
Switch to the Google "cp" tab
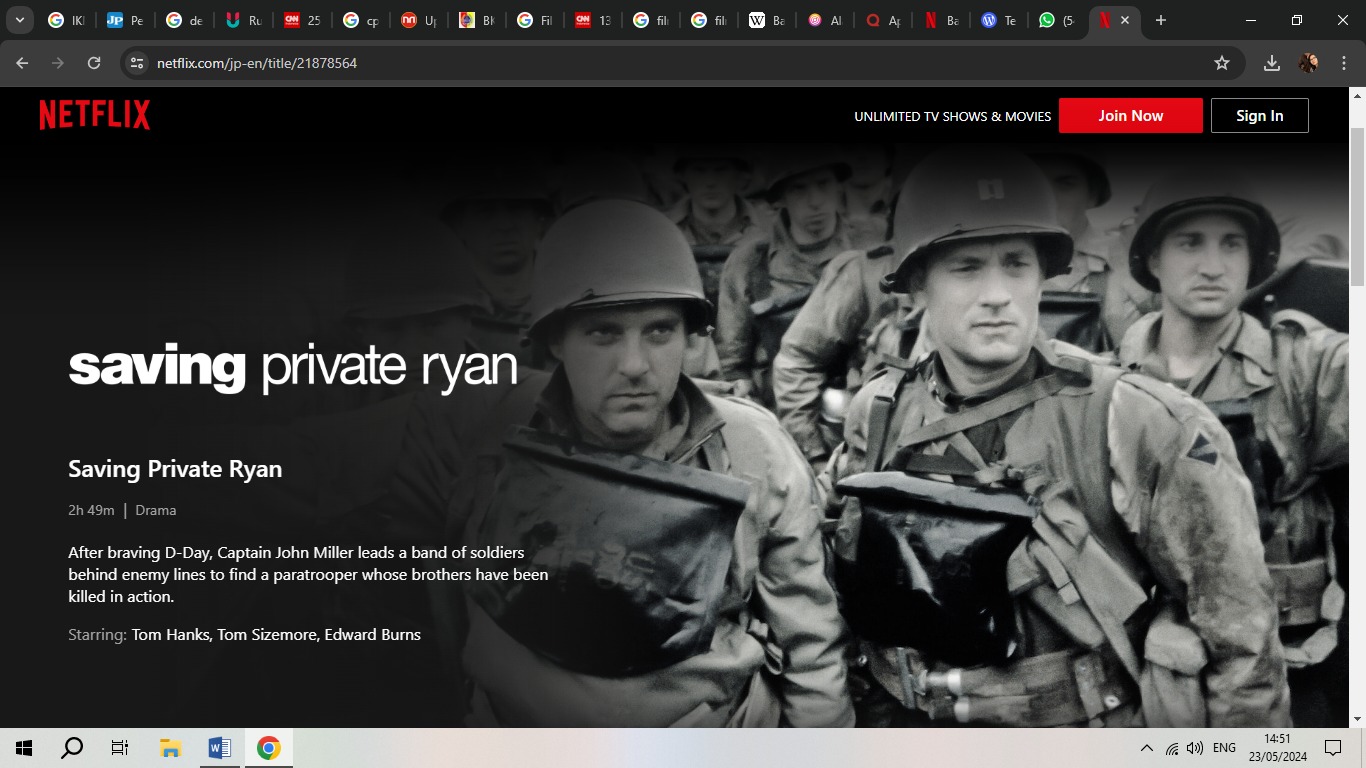[361, 20]
